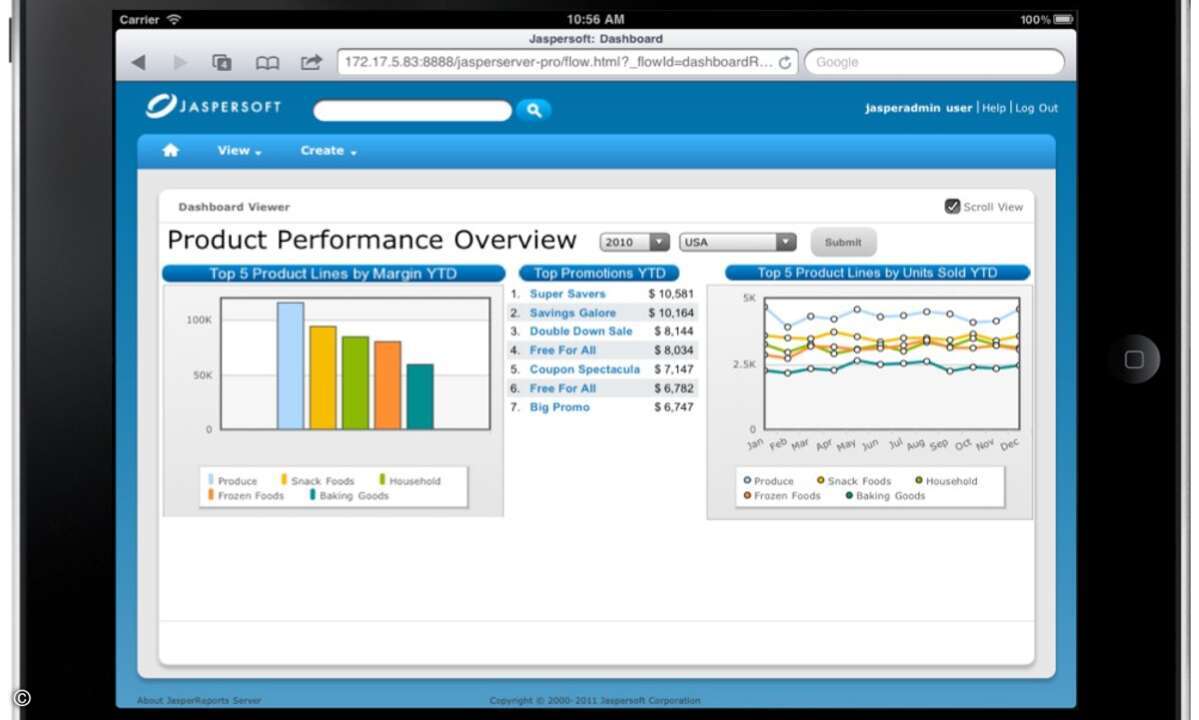Click the $ 6,747 value
The width and height of the screenshot is (1199, 720).
click(x=674, y=407)
